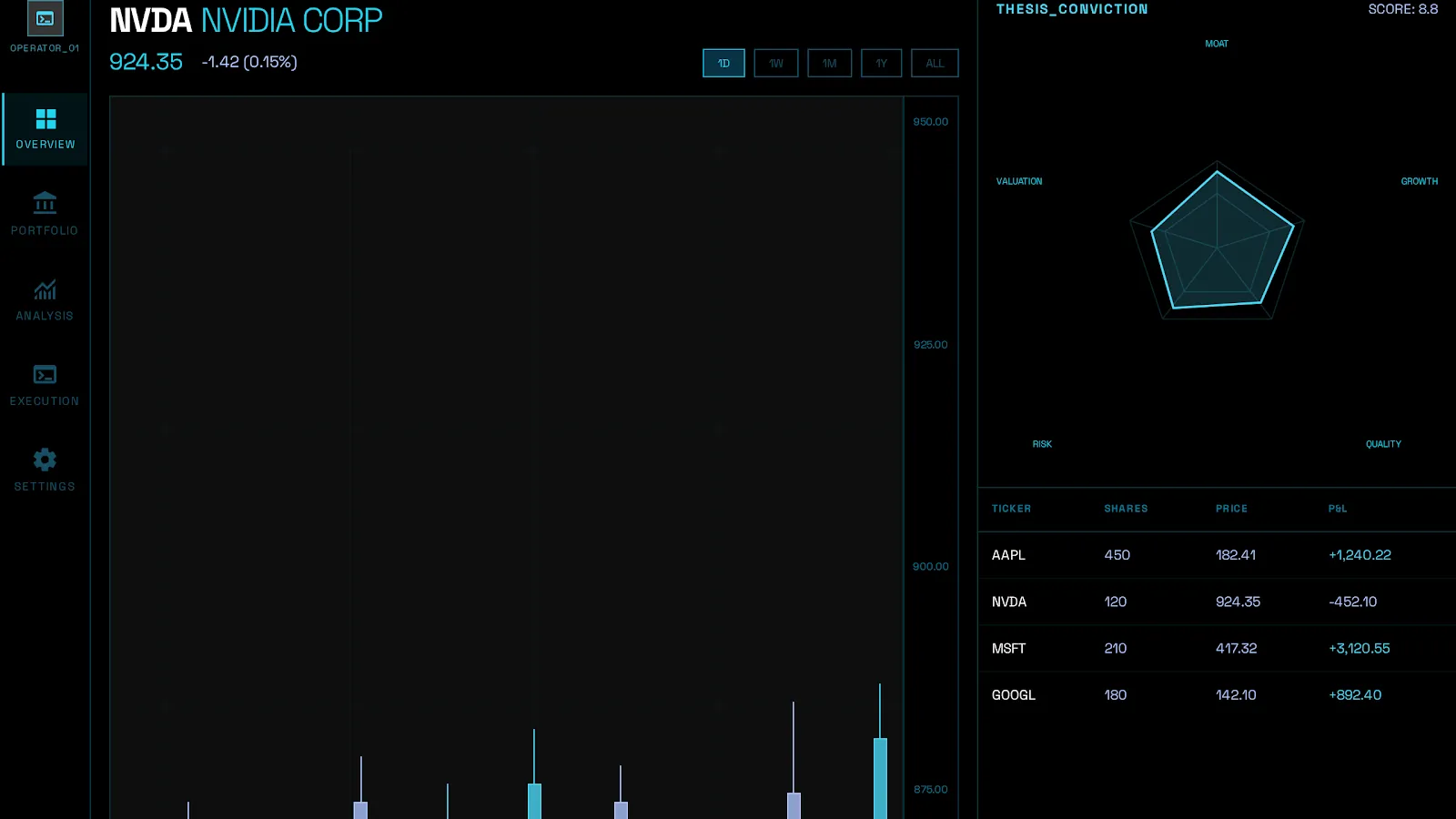1456x819 pixels.
Task: Click the GROWTH radar axis label
Action: [x=1419, y=181]
